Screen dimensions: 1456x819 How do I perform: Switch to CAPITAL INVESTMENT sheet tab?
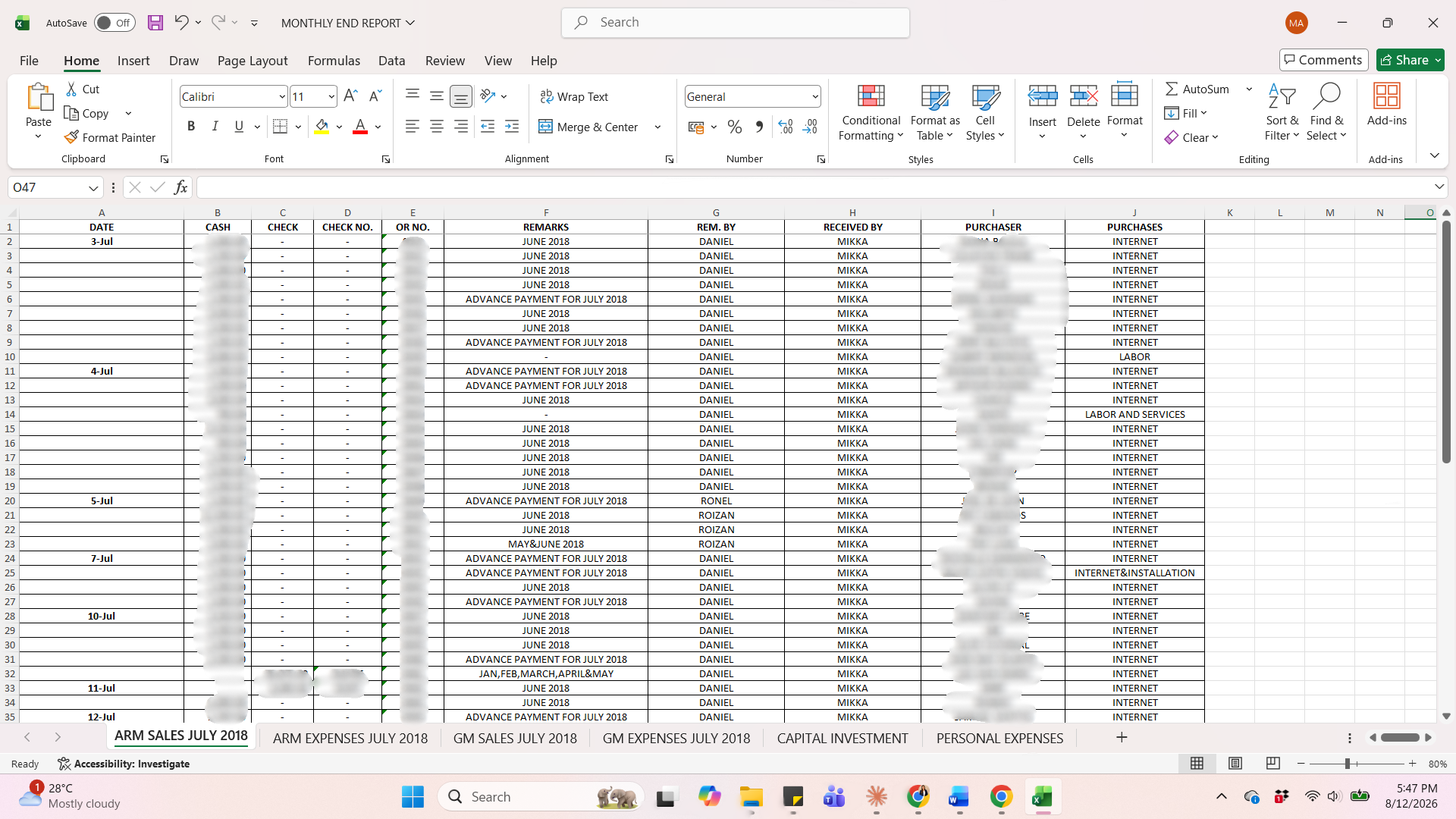[843, 738]
